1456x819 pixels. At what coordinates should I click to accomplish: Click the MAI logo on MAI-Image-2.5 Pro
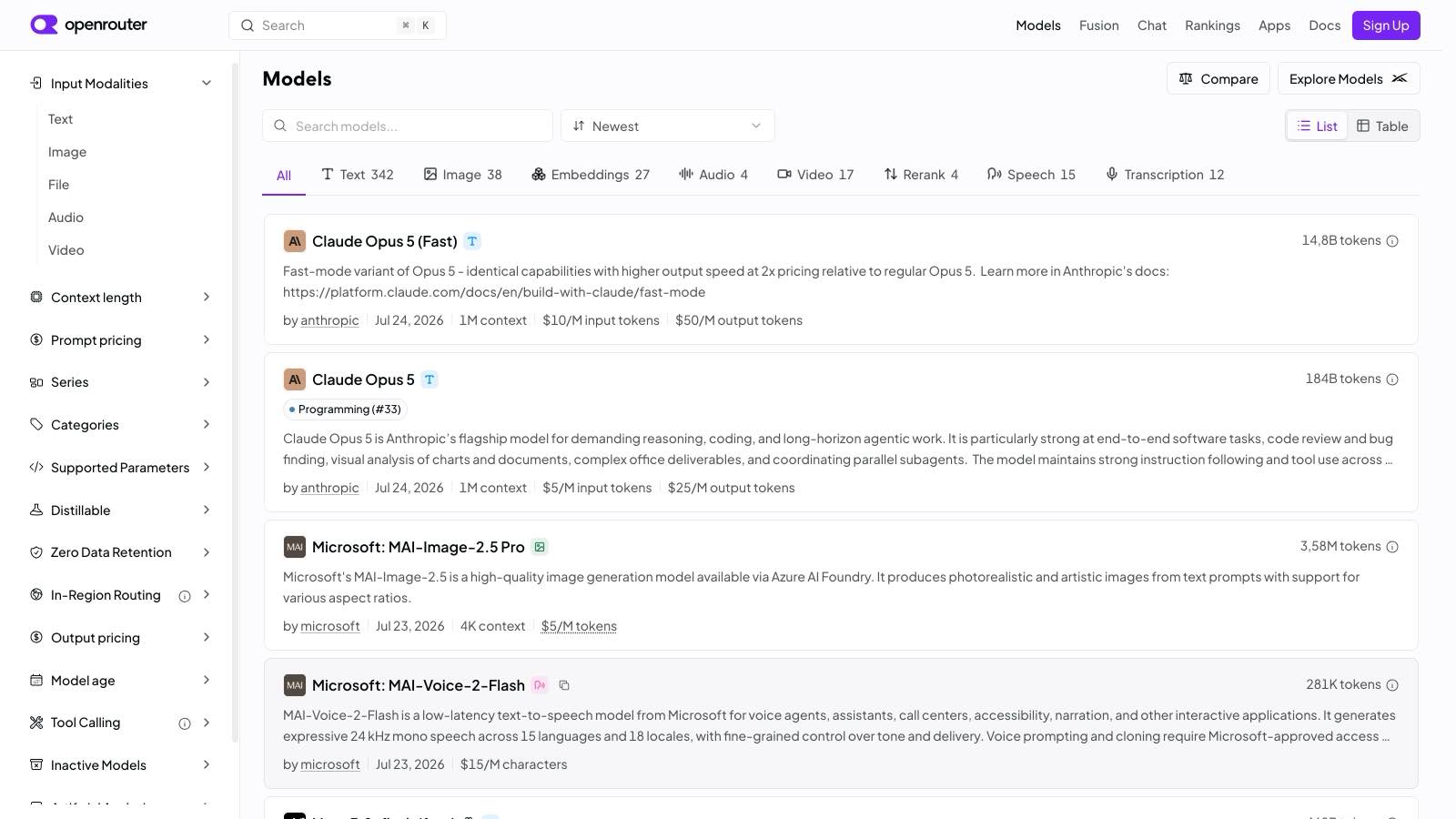pyautogui.click(x=294, y=547)
